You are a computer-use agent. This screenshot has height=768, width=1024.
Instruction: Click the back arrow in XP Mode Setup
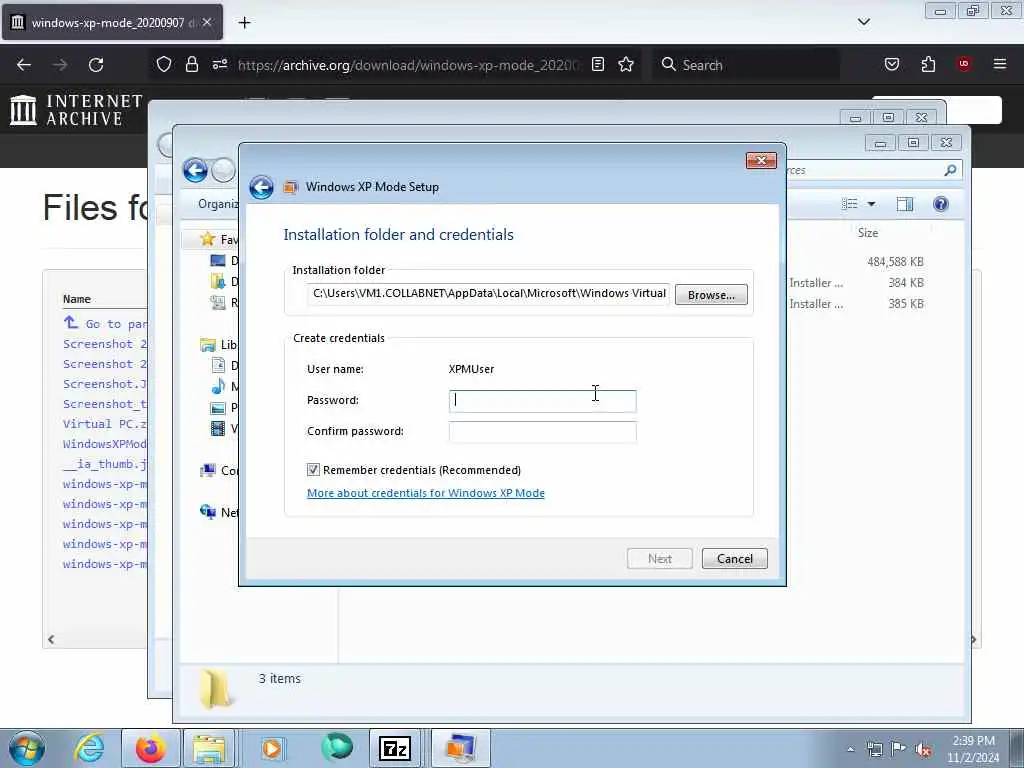click(261, 187)
